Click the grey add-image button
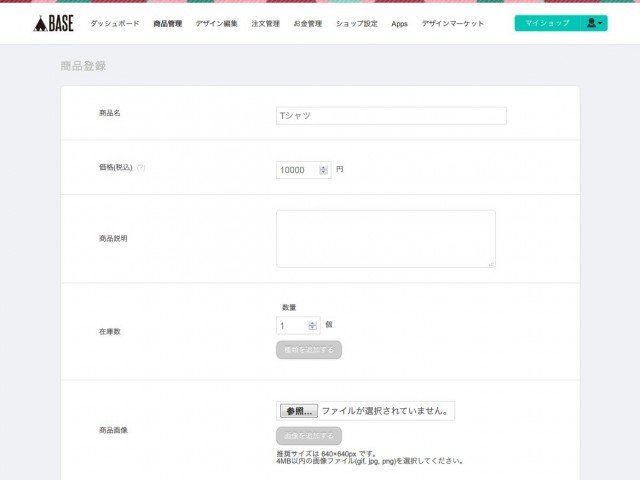Image resolution: width=640 pixels, height=480 pixels. 309,436
